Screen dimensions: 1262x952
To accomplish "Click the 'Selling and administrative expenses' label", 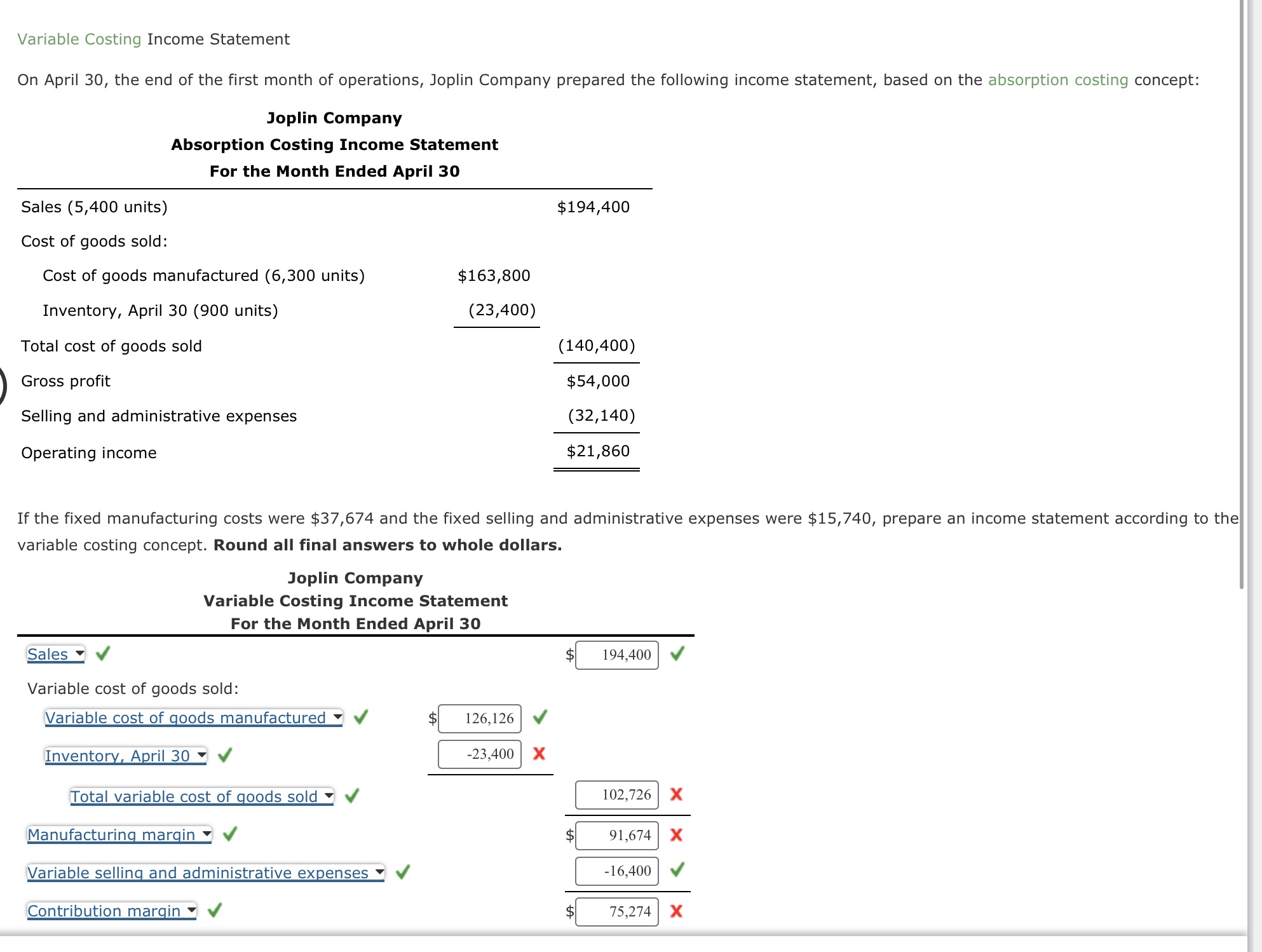I will [x=159, y=416].
